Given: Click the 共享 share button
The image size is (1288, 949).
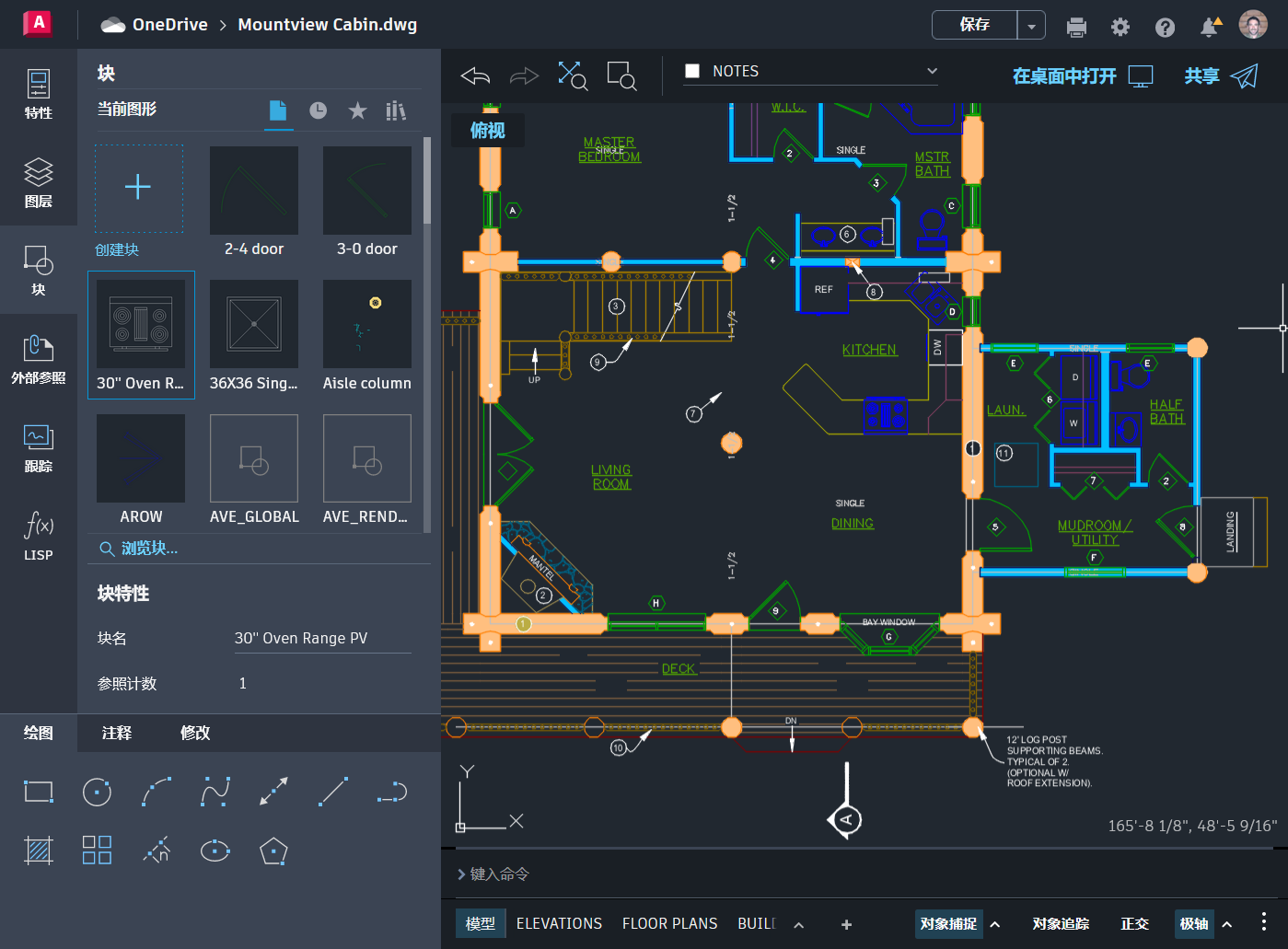Looking at the screenshot, I should 1221,76.
